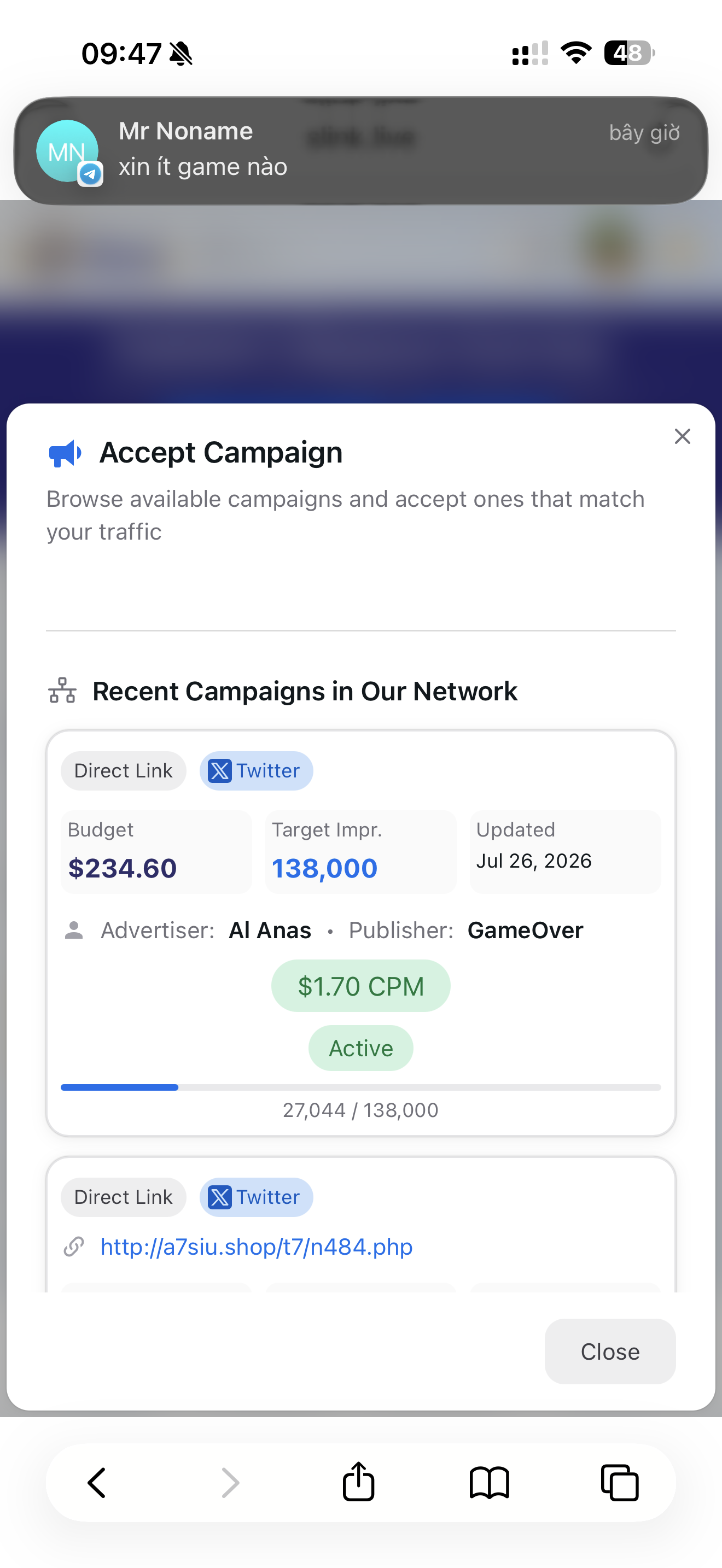Open Safari bookmarks book icon
The image size is (722, 1568).
coord(489,1482)
